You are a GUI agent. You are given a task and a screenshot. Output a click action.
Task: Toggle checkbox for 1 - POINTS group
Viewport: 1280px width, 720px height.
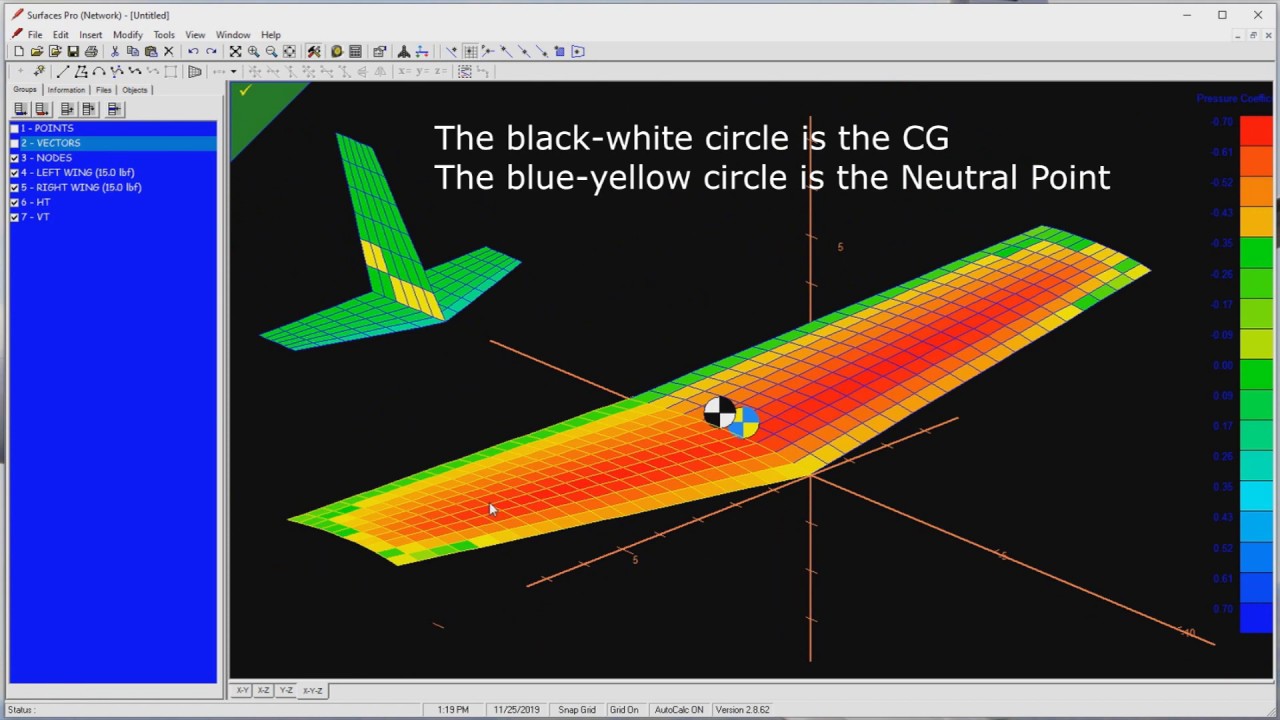[15, 128]
